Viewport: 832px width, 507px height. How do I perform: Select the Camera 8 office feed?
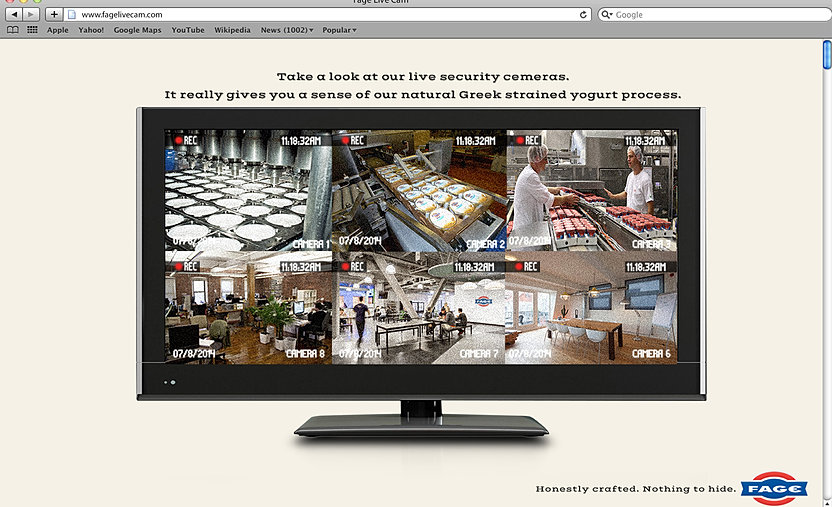248,308
